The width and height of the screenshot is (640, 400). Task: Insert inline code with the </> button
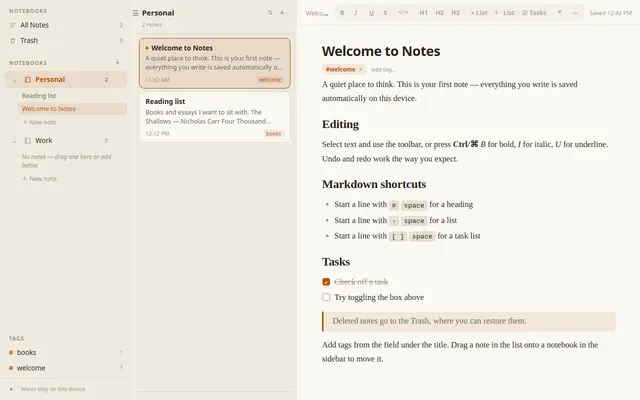[403, 13]
